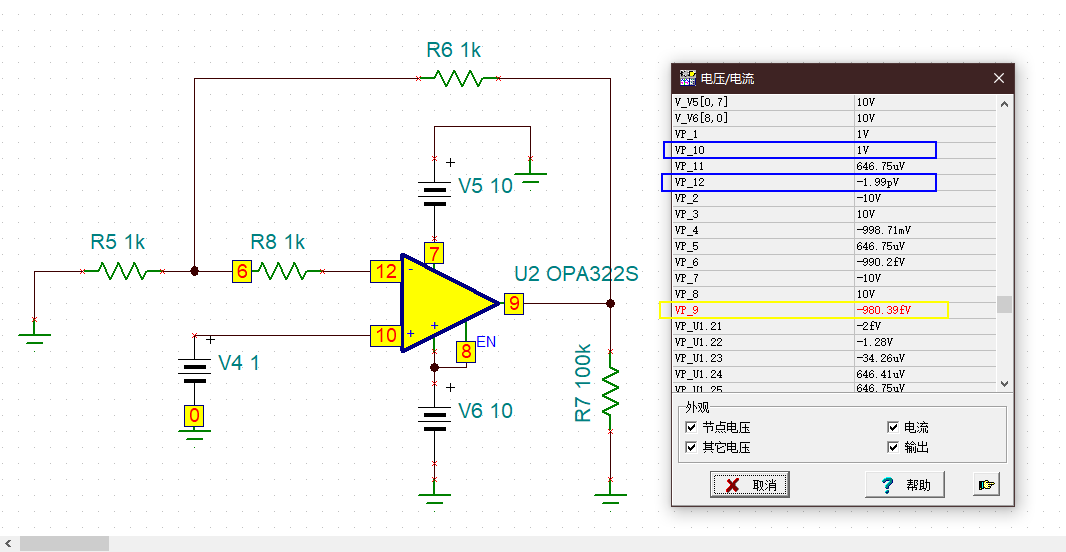Select the R7 100k resistor symbol

point(611,391)
